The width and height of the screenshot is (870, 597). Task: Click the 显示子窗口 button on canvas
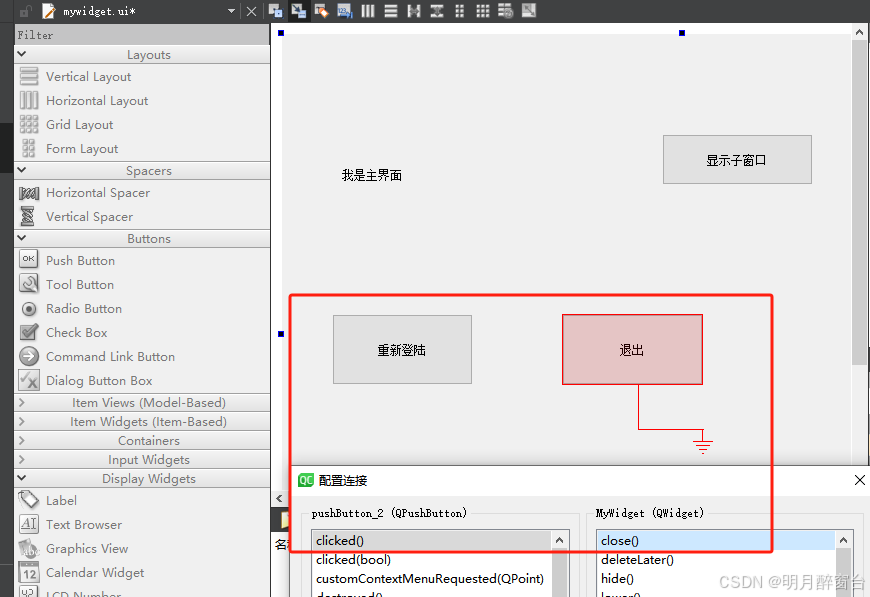(737, 160)
